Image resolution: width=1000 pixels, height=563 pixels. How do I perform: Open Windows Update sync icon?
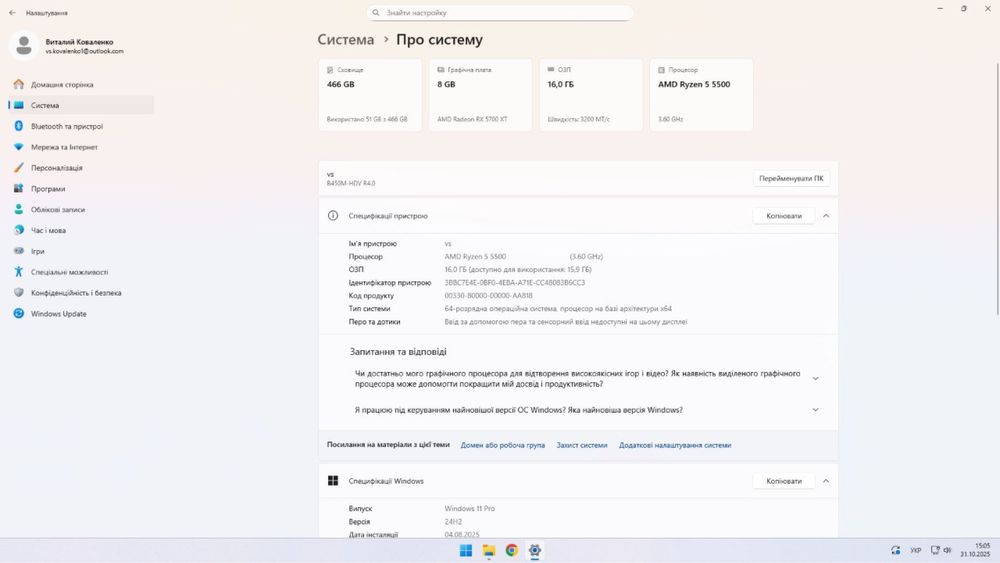pyautogui.click(x=18, y=314)
